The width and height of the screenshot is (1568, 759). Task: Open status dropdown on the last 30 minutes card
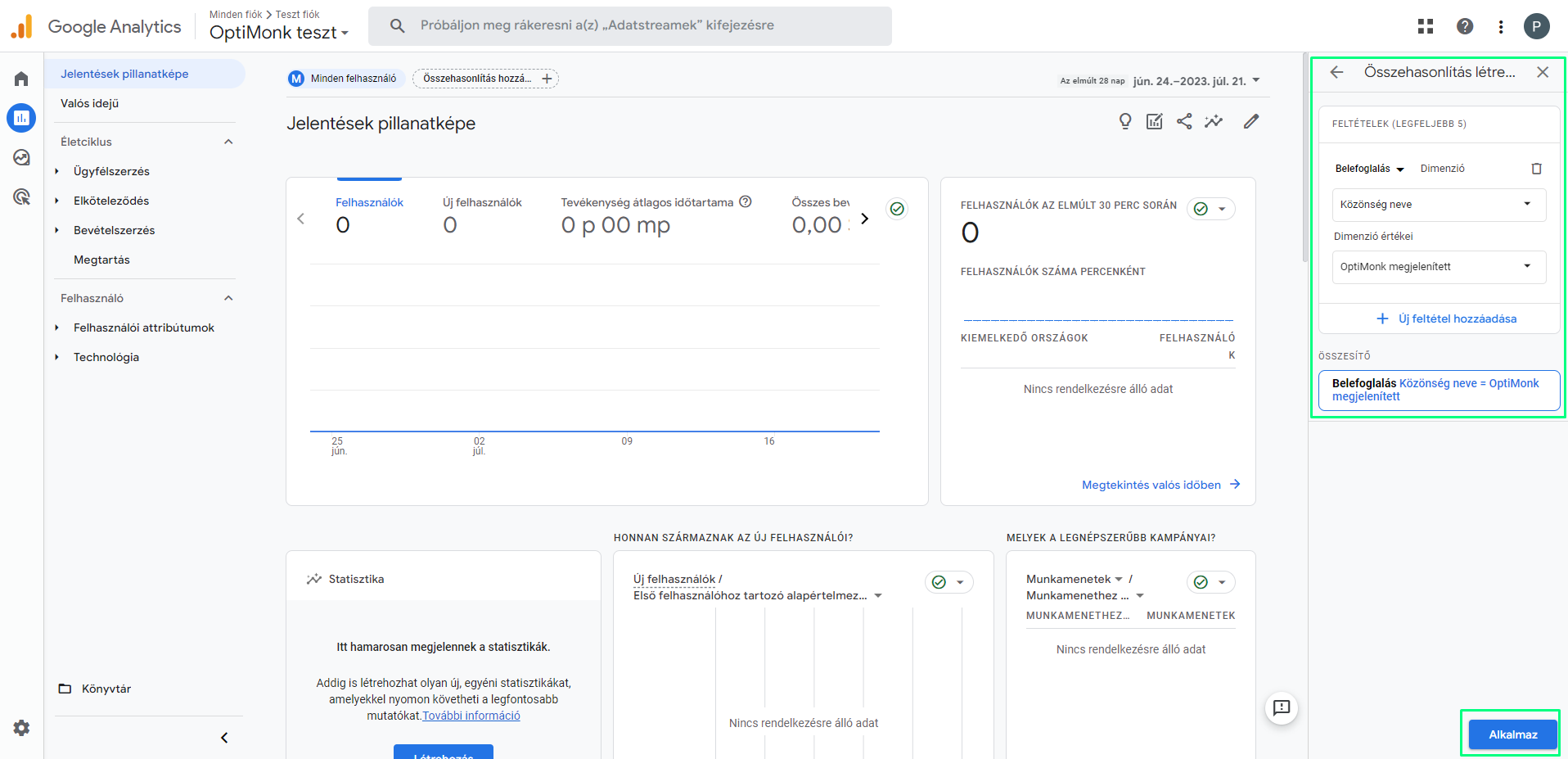[x=1211, y=209]
